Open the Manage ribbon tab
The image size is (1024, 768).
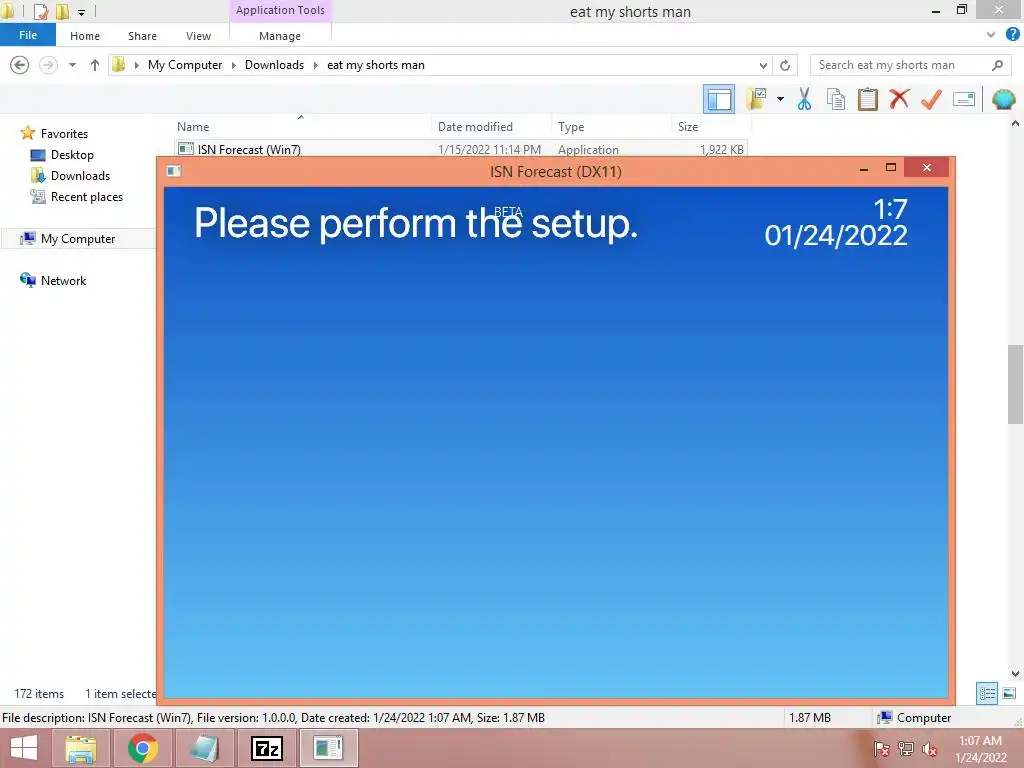(x=280, y=36)
